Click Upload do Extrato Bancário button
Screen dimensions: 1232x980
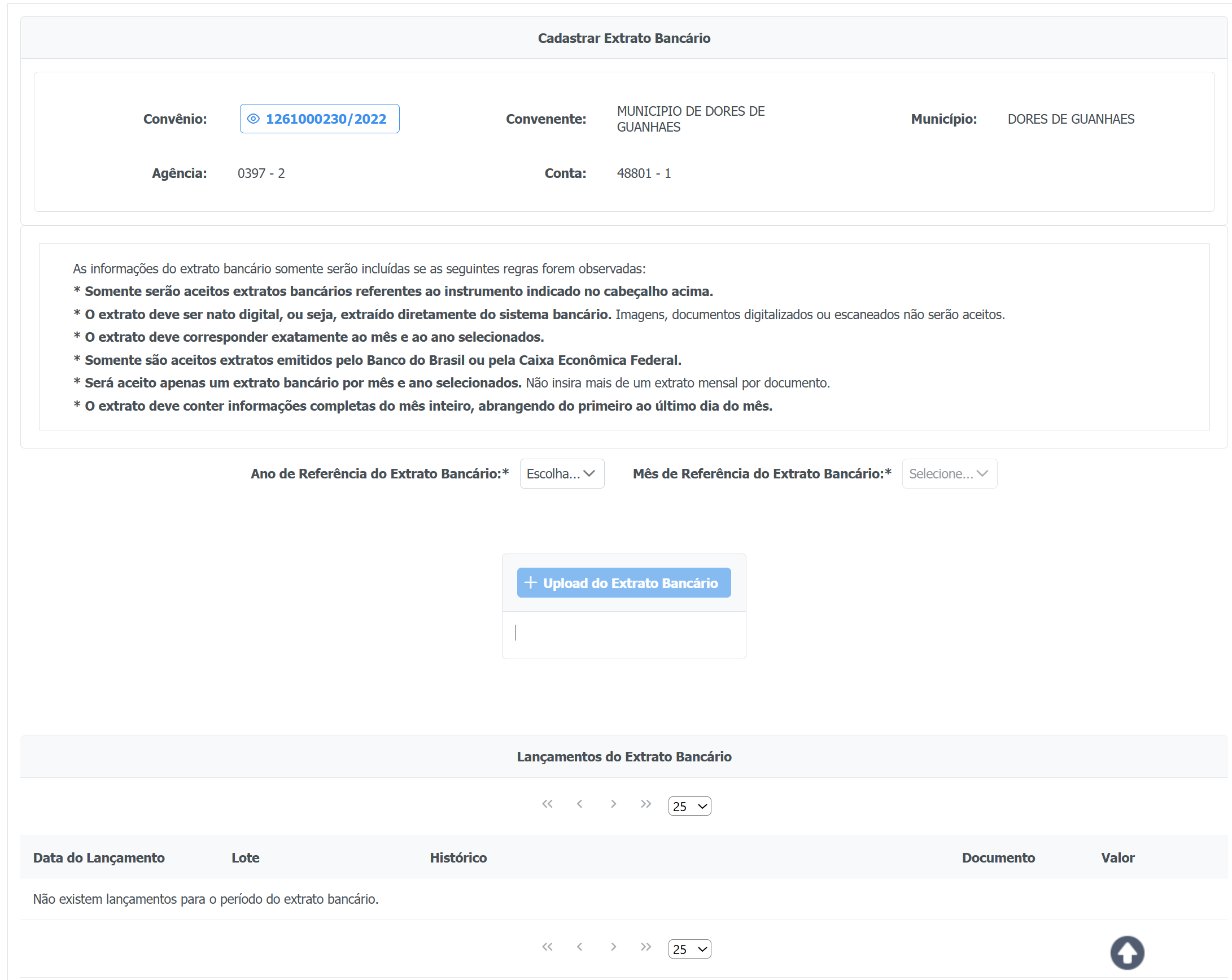(623, 582)
